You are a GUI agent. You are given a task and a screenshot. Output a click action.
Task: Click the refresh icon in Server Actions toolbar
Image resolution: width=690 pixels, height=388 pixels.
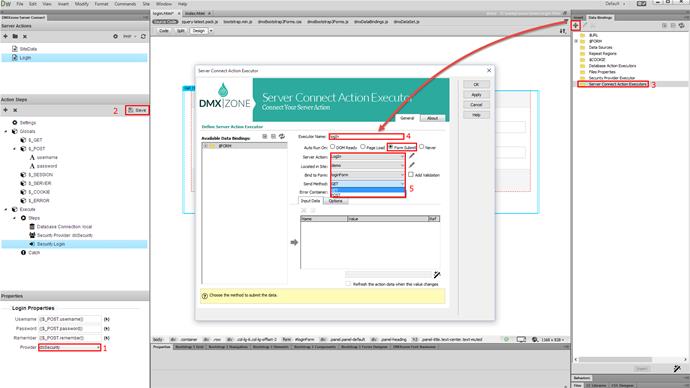[143, 36]
